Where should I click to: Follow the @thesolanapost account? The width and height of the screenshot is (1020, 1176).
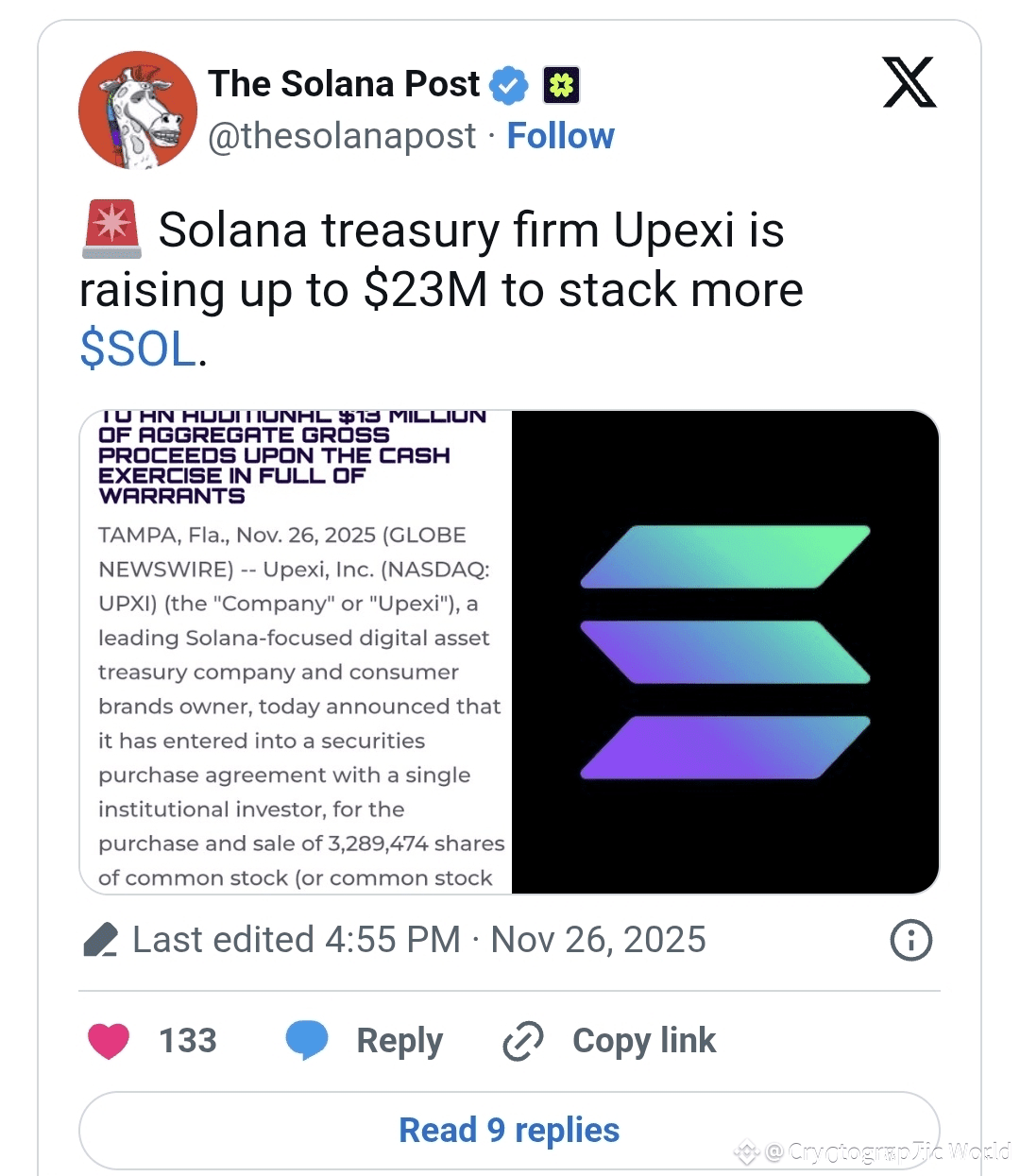(560, 136)
